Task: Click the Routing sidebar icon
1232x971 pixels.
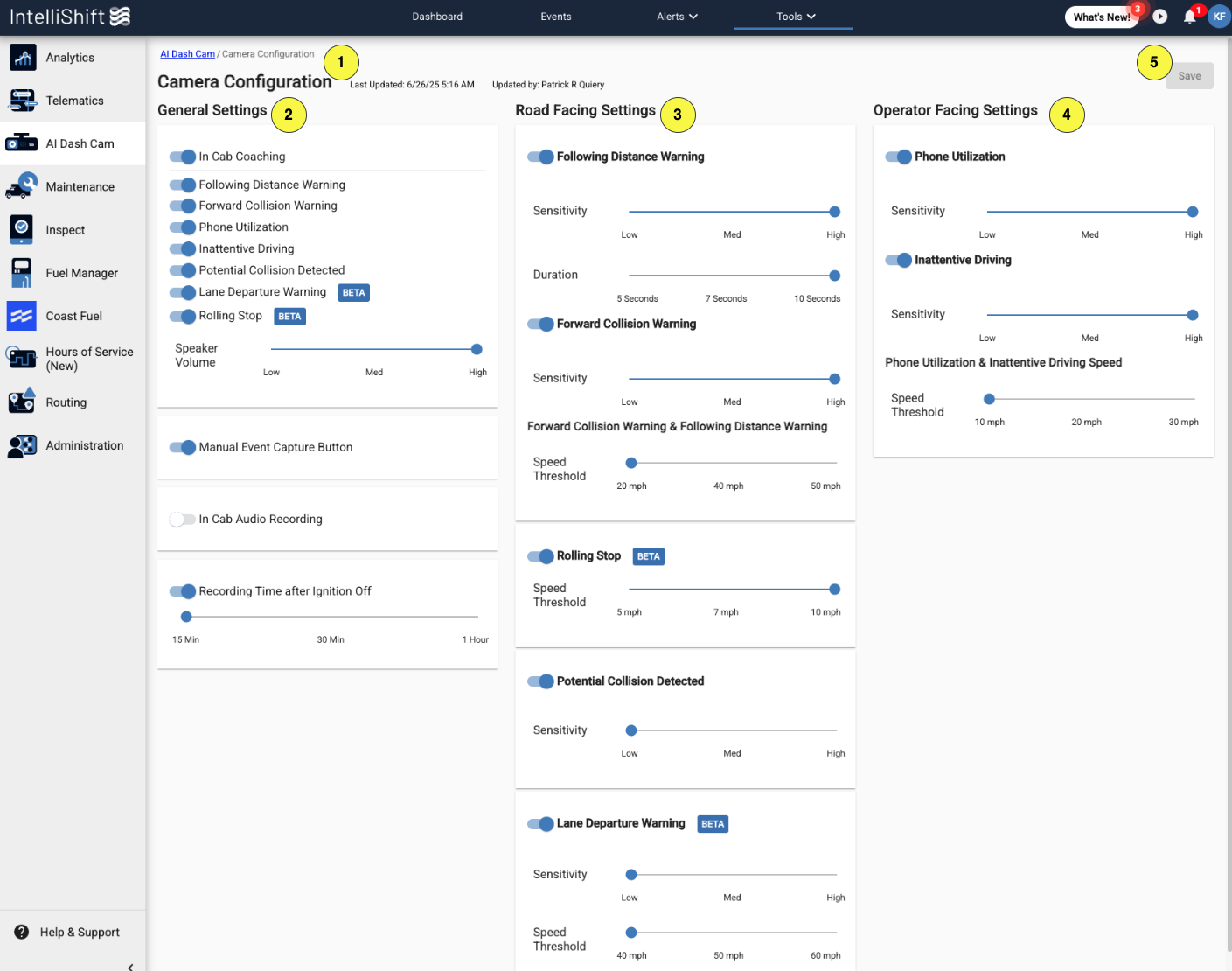Action: click(x=22, y=402)
